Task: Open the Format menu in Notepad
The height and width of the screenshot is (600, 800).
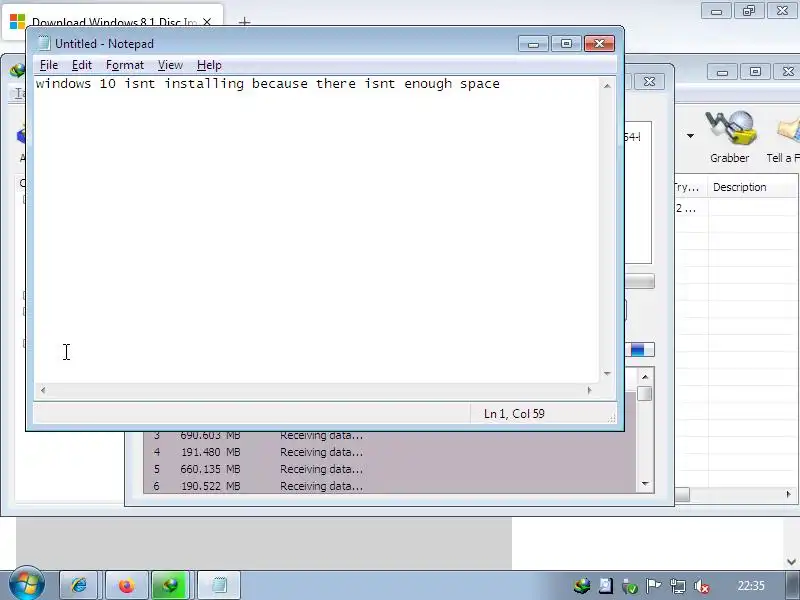Action: click(x=125, y=65)
